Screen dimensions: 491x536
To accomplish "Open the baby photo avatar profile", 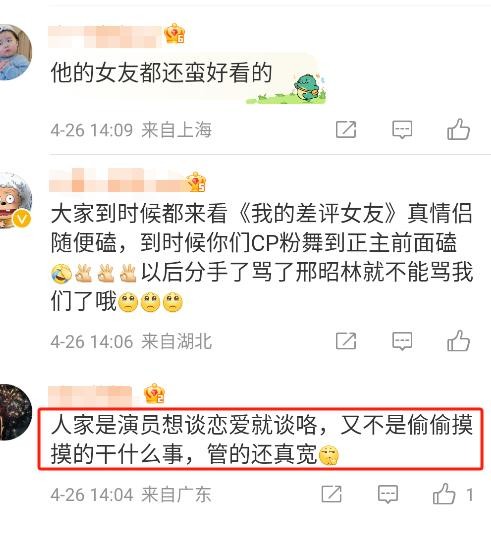I will tap(14, 52).
